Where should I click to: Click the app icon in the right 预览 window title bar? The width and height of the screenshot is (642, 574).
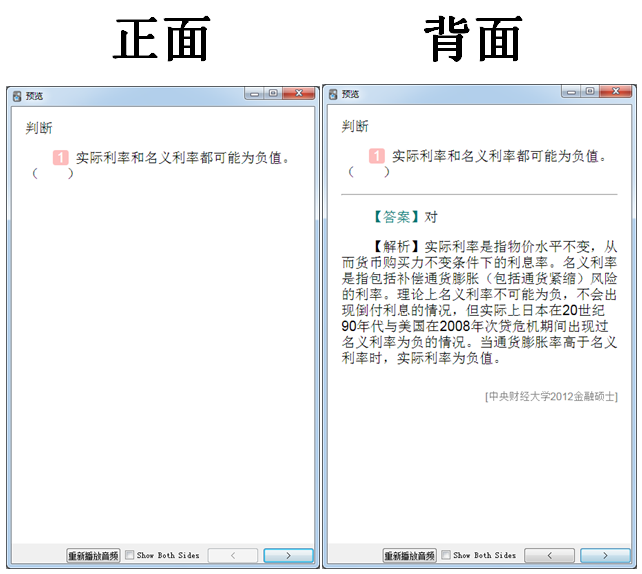(x=333, y=94)
